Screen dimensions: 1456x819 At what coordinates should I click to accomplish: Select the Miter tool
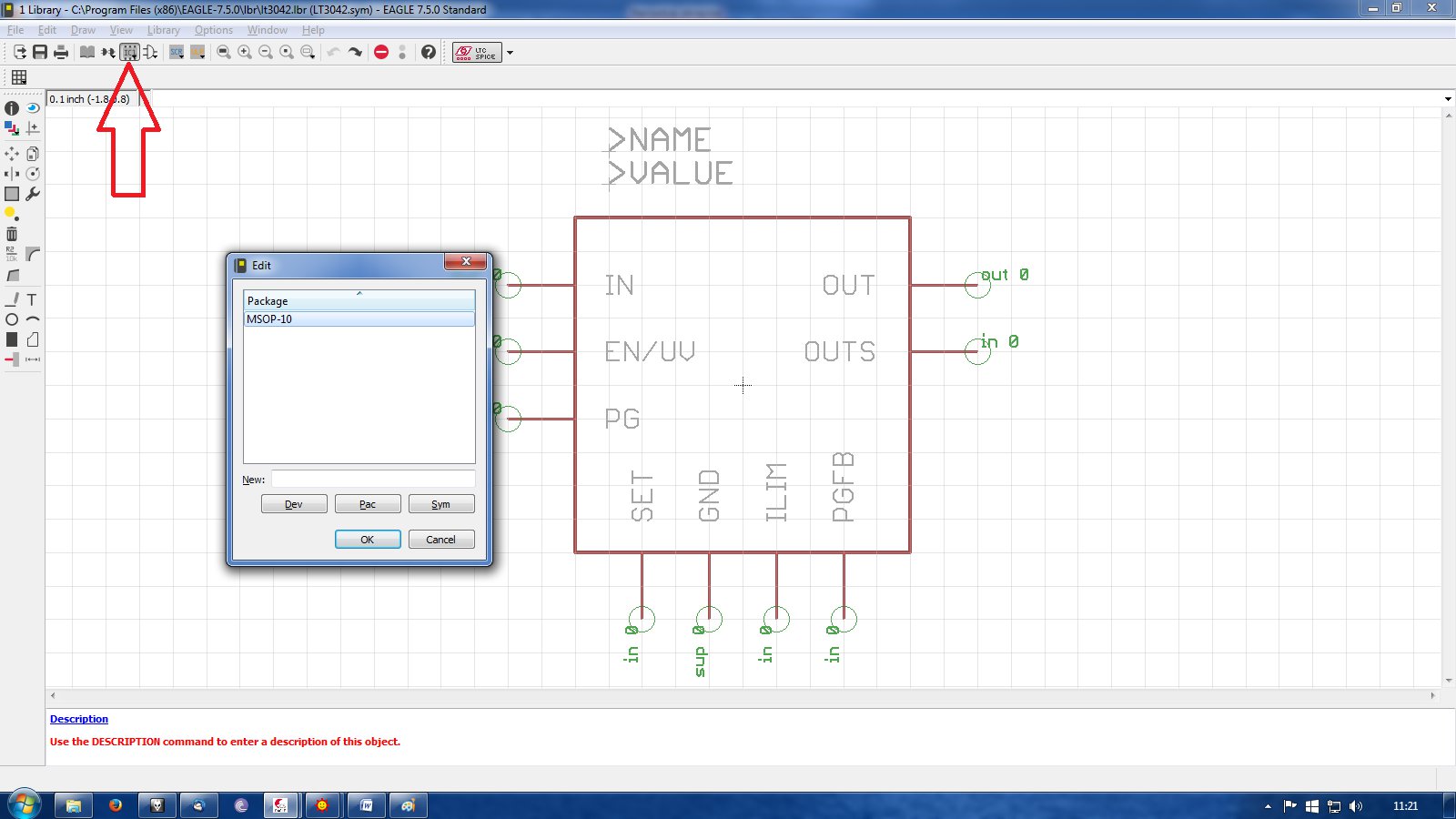[x=33, y=254]
